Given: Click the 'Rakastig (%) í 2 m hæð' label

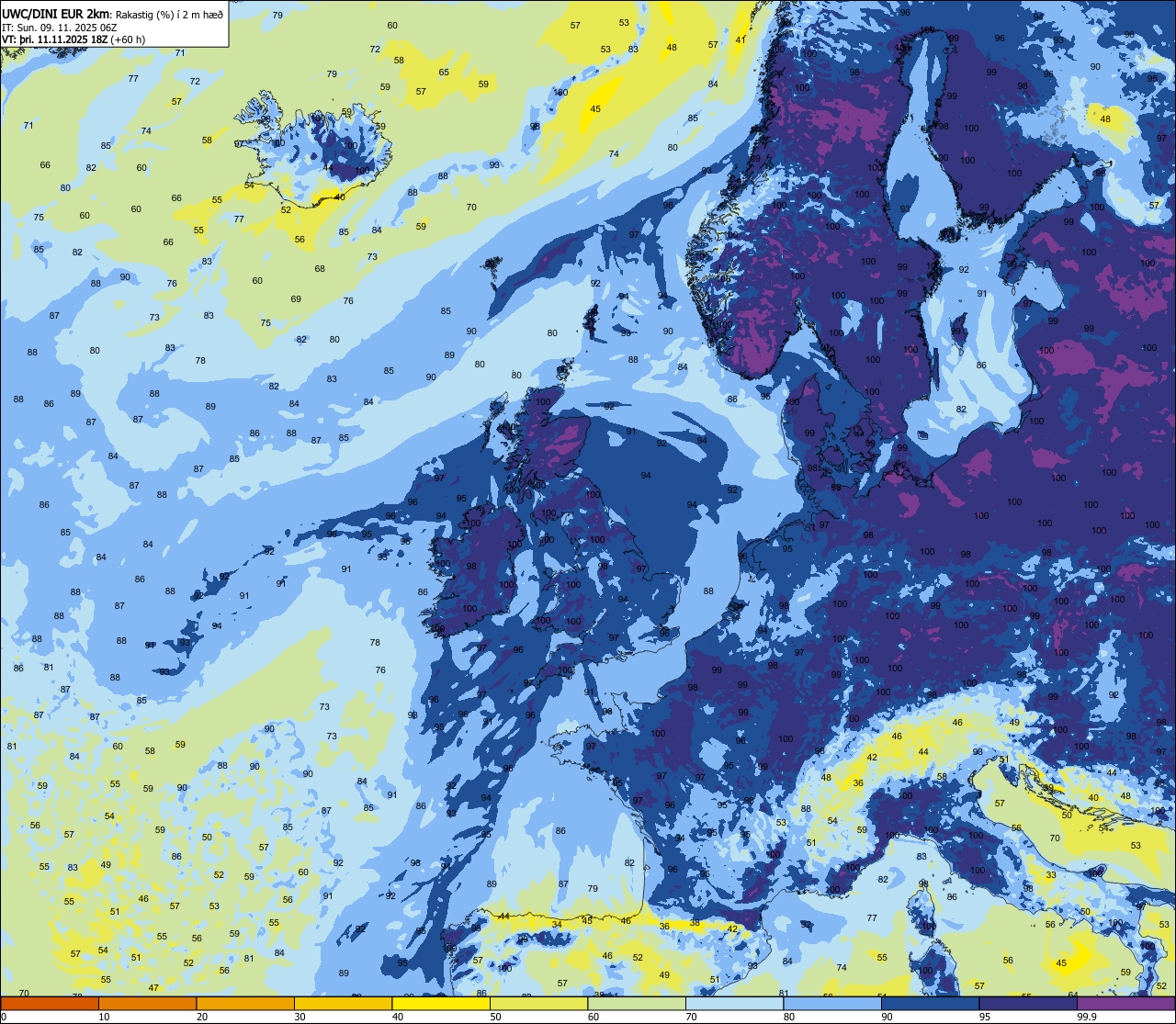Looking at the screenshot, I should coord(169,14).
